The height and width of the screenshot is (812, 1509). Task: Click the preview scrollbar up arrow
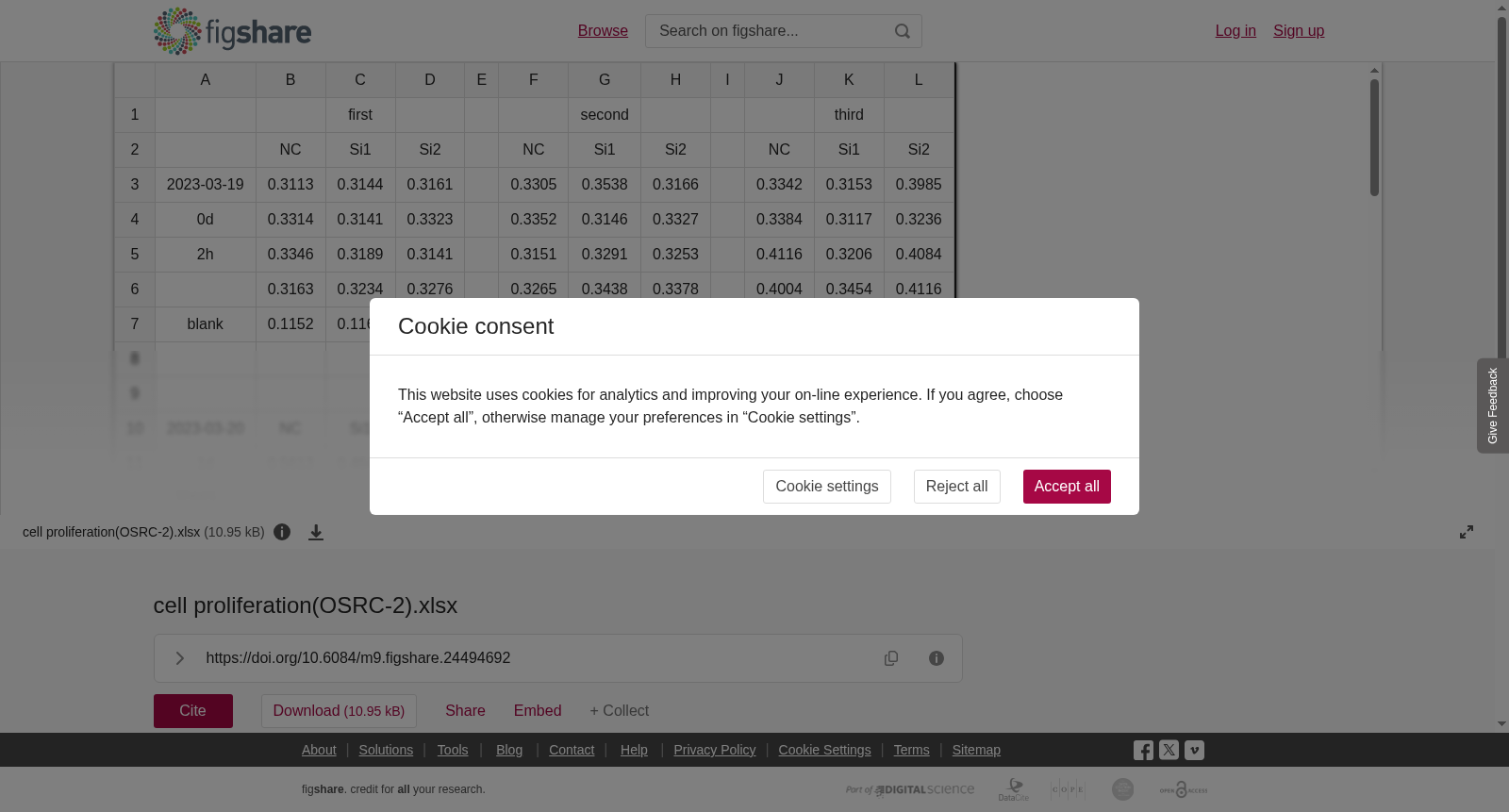(x=1375, y=70)
